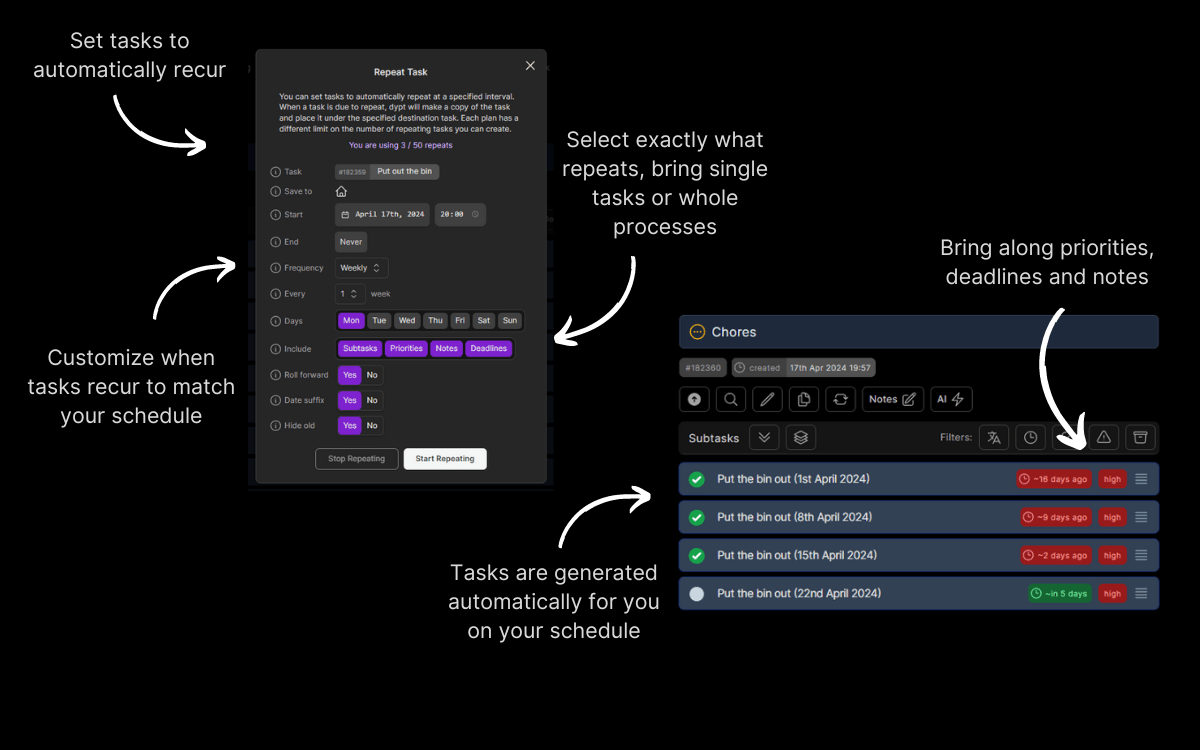Click the info icon beside Hide old
Image resolution: width=1200 pixels, height=750 pixels.
pyautogui.click(x=276, y=425)
